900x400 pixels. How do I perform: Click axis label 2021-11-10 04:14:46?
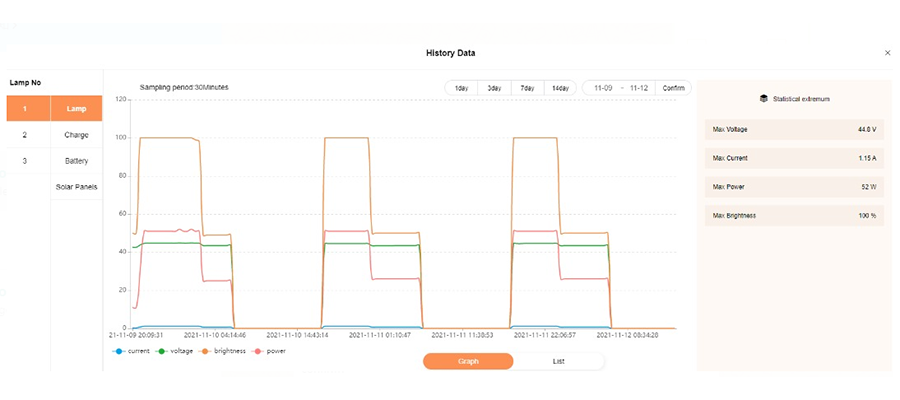point(215,333)
